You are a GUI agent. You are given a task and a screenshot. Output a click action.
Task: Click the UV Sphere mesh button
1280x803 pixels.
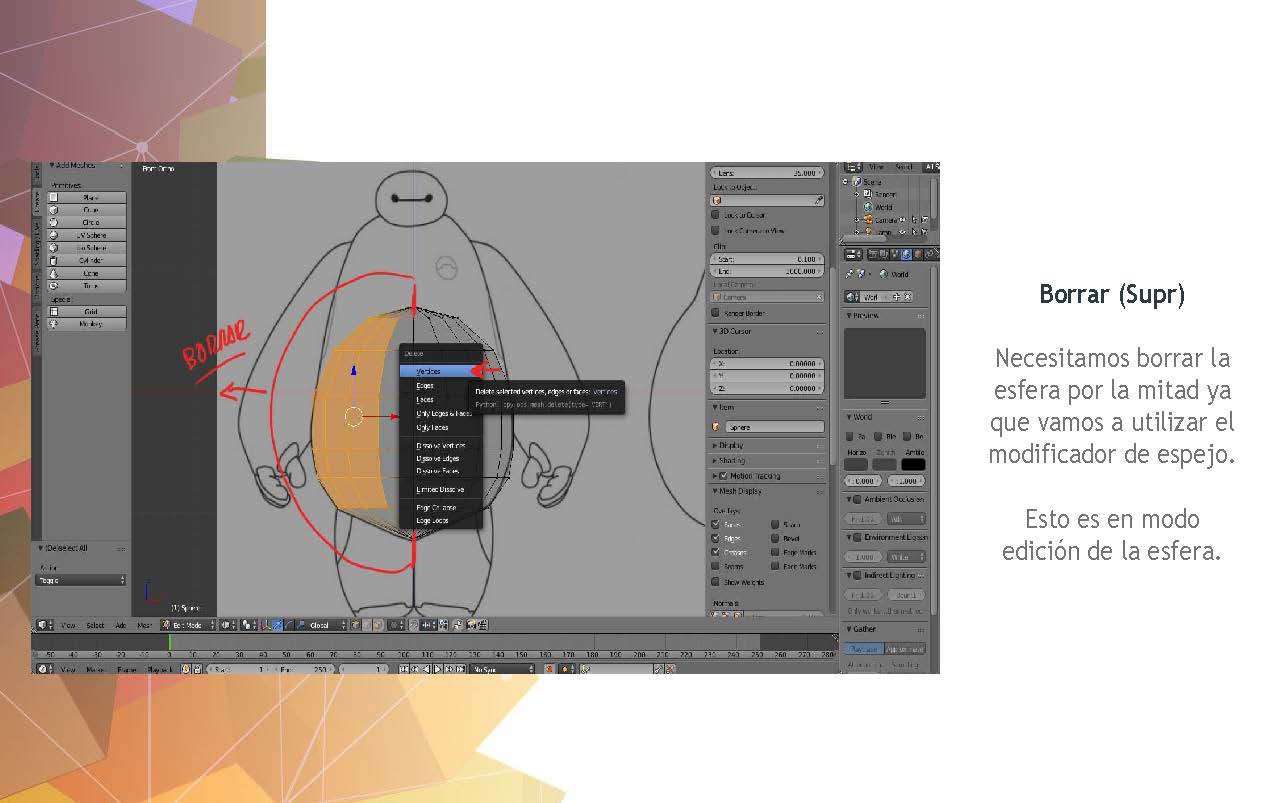87,235
